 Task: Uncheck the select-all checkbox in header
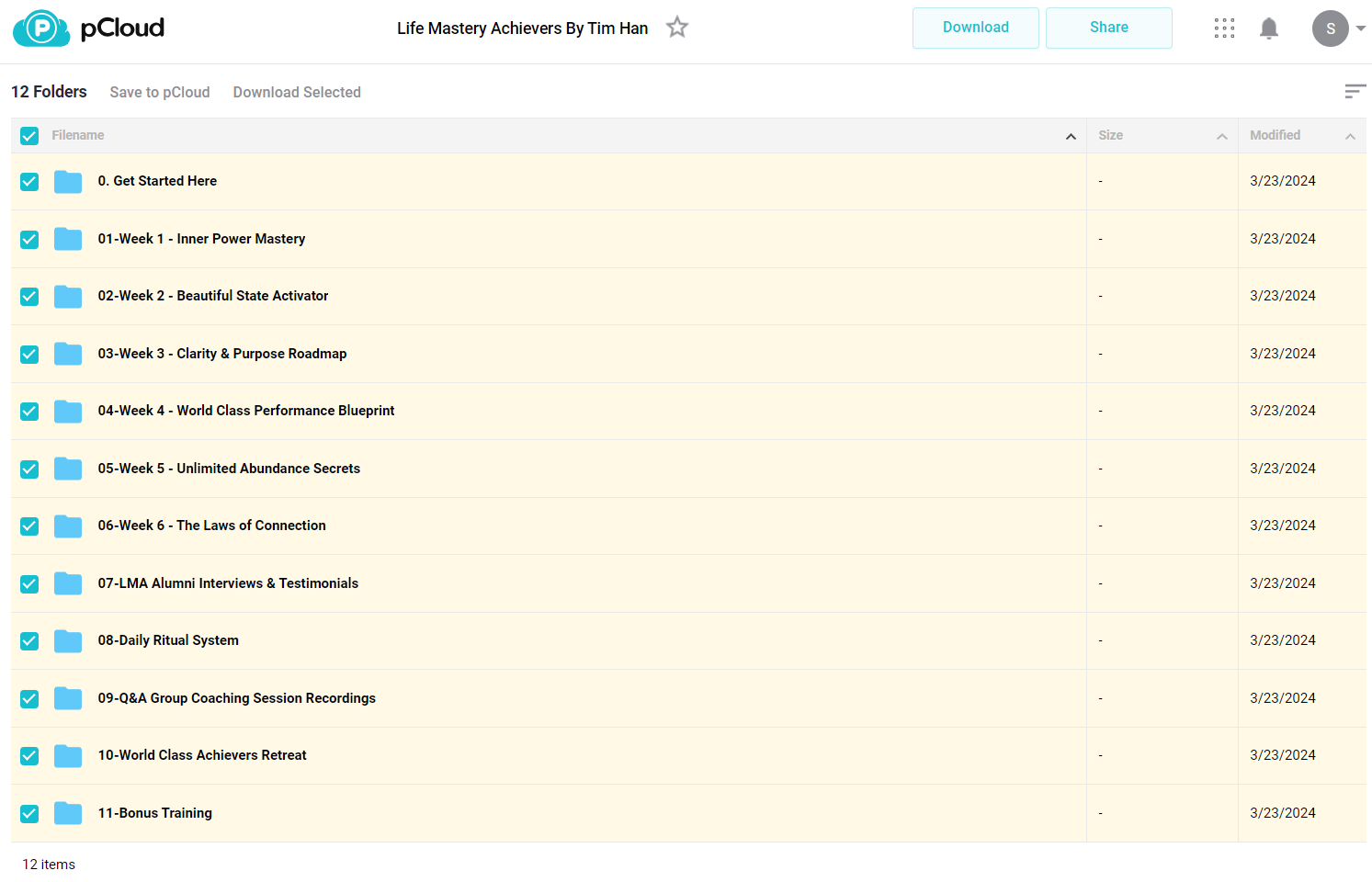(x=29, y=136)
